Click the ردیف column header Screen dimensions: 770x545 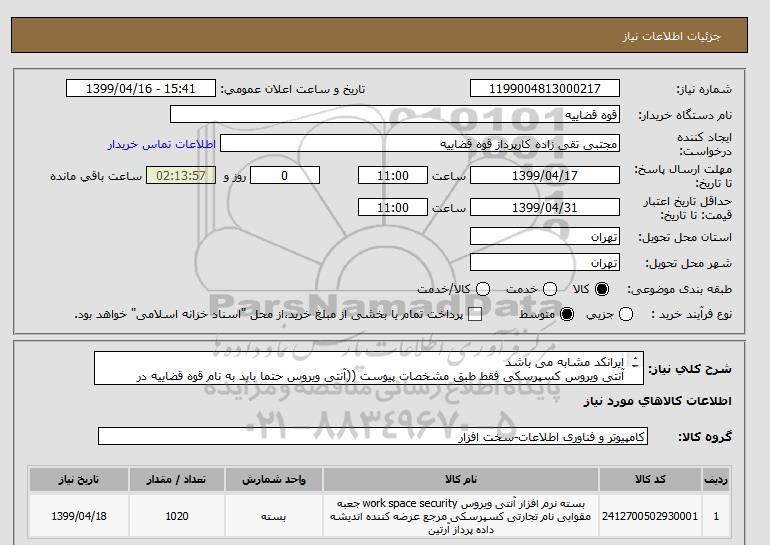click(x=716, y=479)
